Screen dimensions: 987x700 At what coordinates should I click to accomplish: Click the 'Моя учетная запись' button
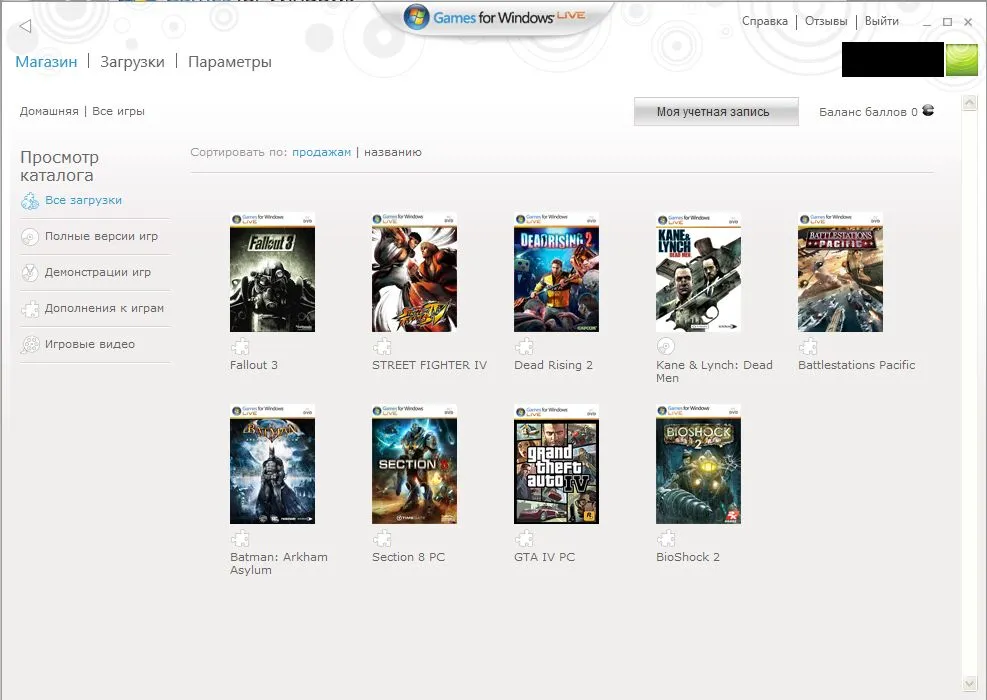[716, 111]
